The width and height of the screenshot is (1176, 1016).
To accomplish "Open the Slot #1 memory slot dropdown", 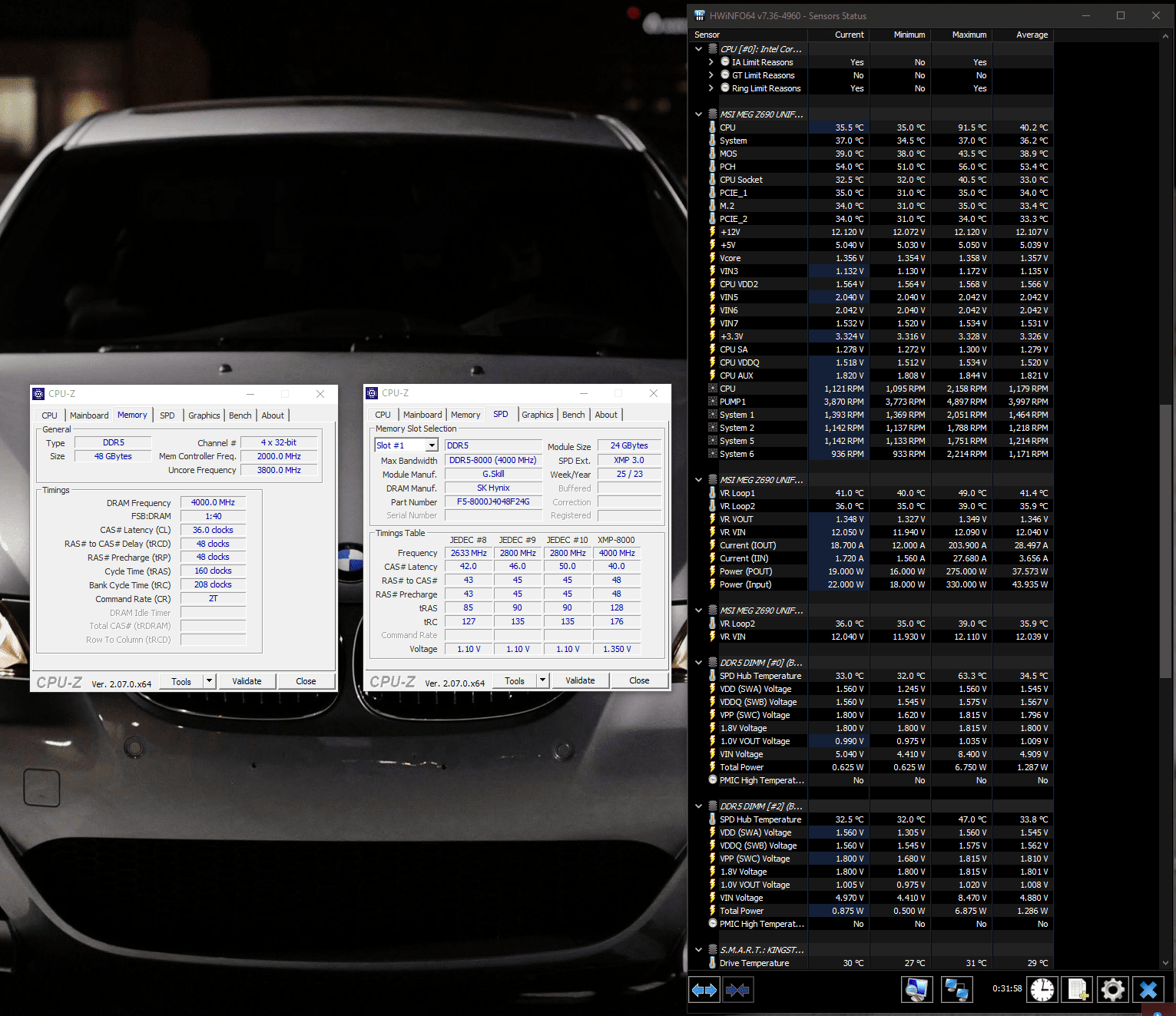I will pos(432,445).
